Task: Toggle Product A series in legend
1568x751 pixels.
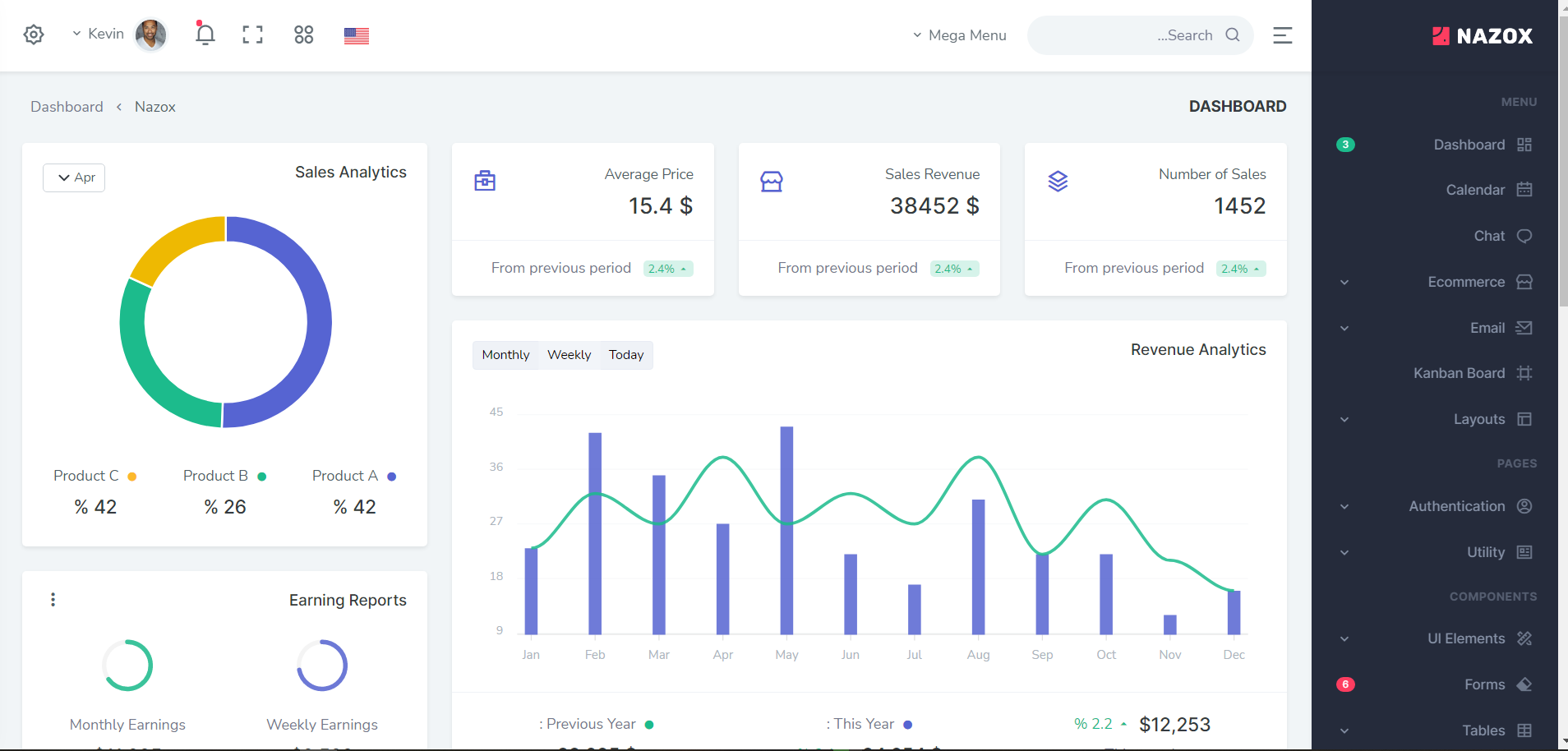Action: 346,476
